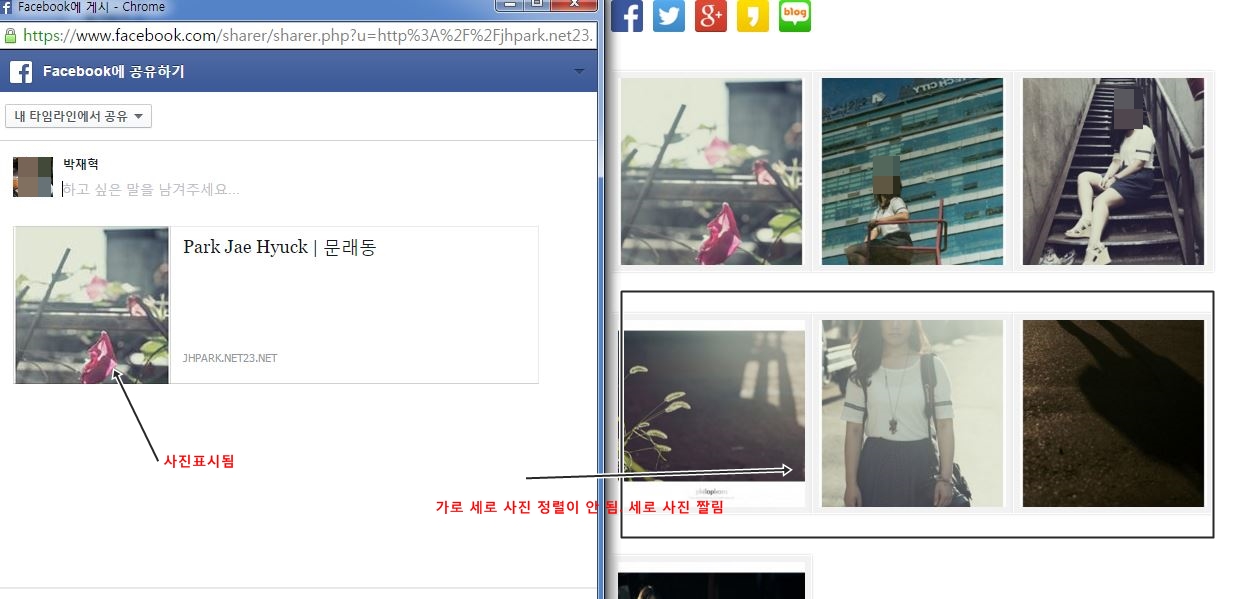1234x599 pixels.
Task: Click the Facebook share icon
Action: point(627,15)
